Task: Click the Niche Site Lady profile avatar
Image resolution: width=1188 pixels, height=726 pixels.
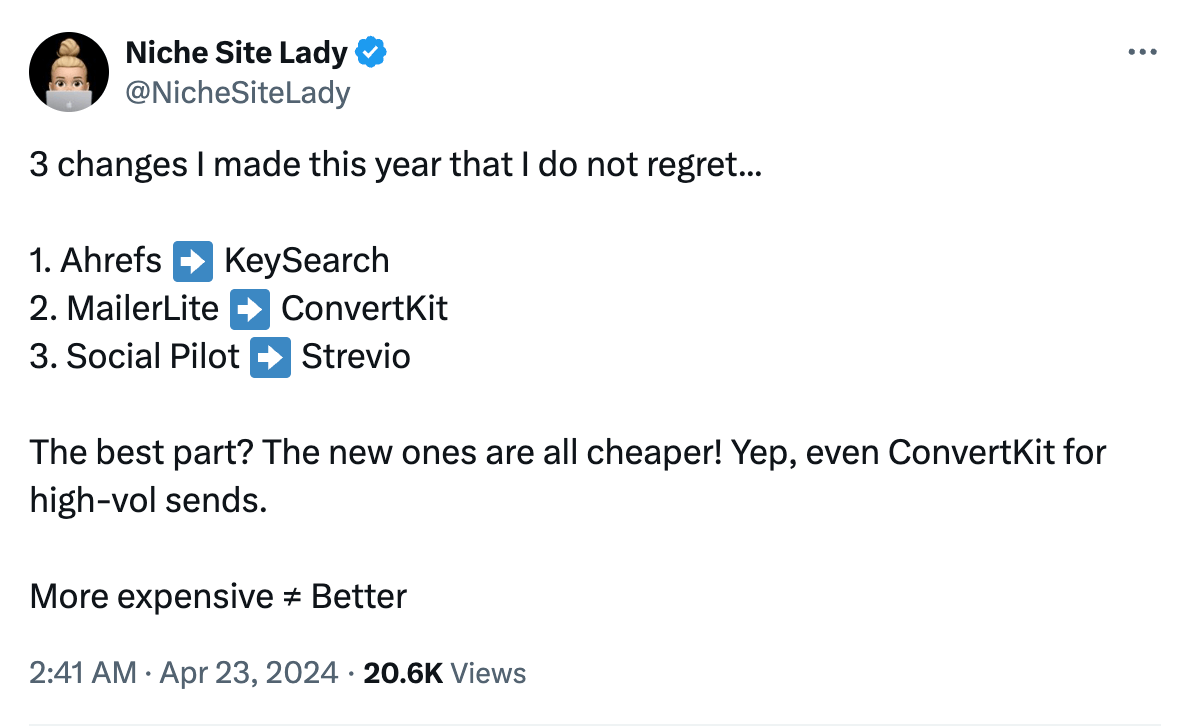Action: (68, 71)
